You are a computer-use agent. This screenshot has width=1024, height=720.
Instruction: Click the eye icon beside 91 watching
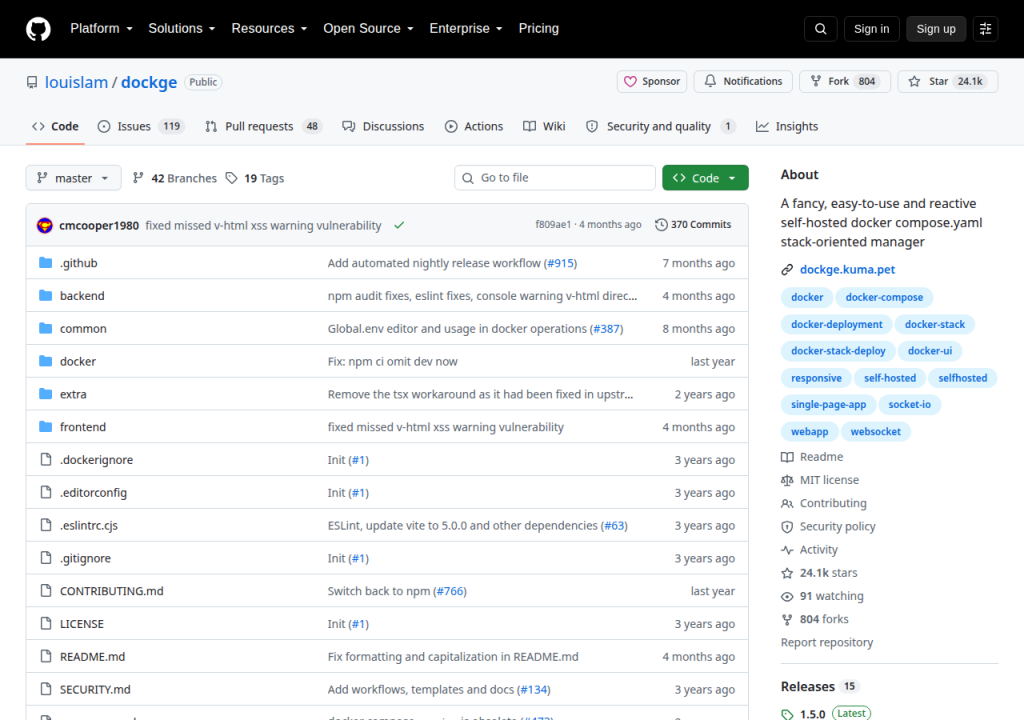click(x=787, y=597)
